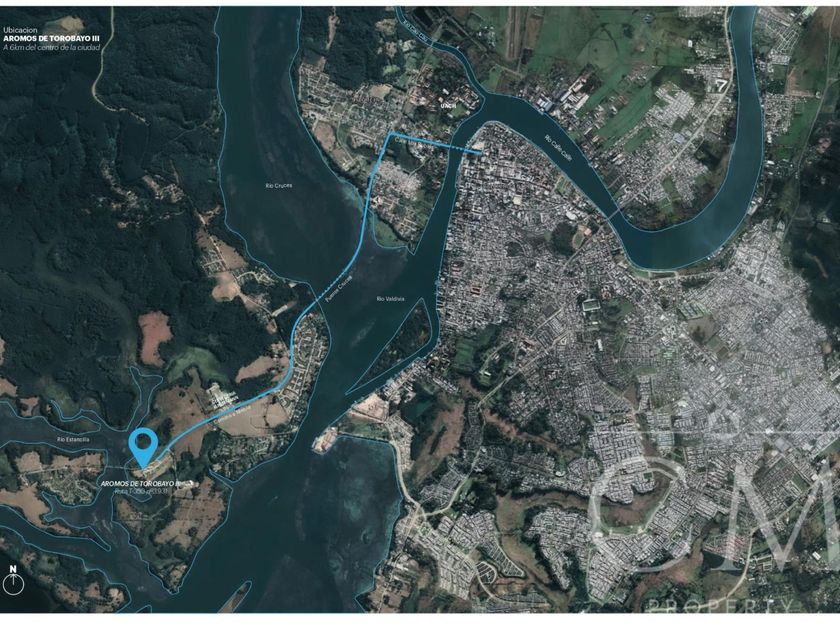The image size is (840, 630).
Task: Click the Rio Estancilla label
Action: (73, 439)
